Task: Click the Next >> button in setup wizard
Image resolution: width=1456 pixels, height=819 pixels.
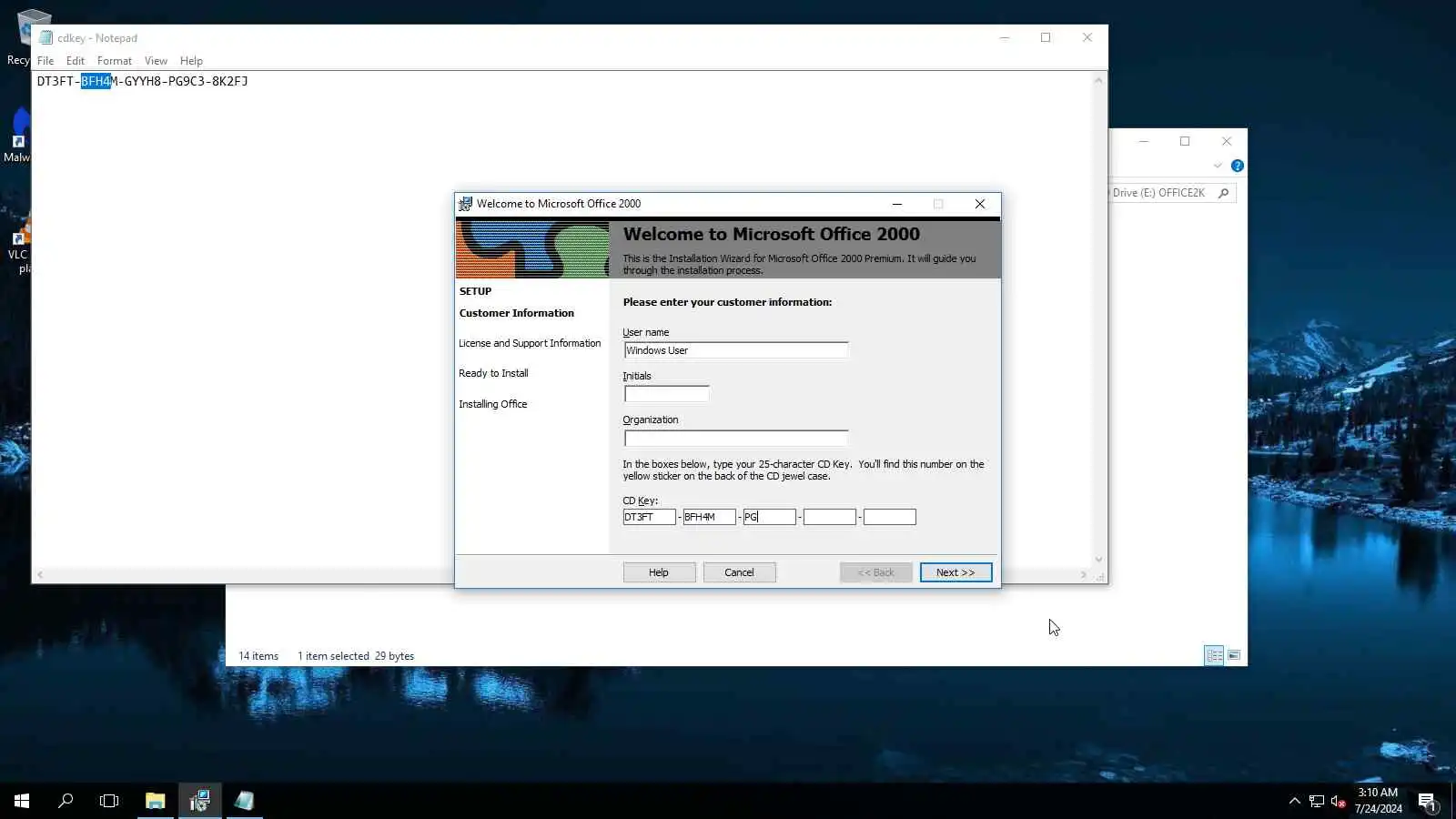Action: (x=955, y=572)
